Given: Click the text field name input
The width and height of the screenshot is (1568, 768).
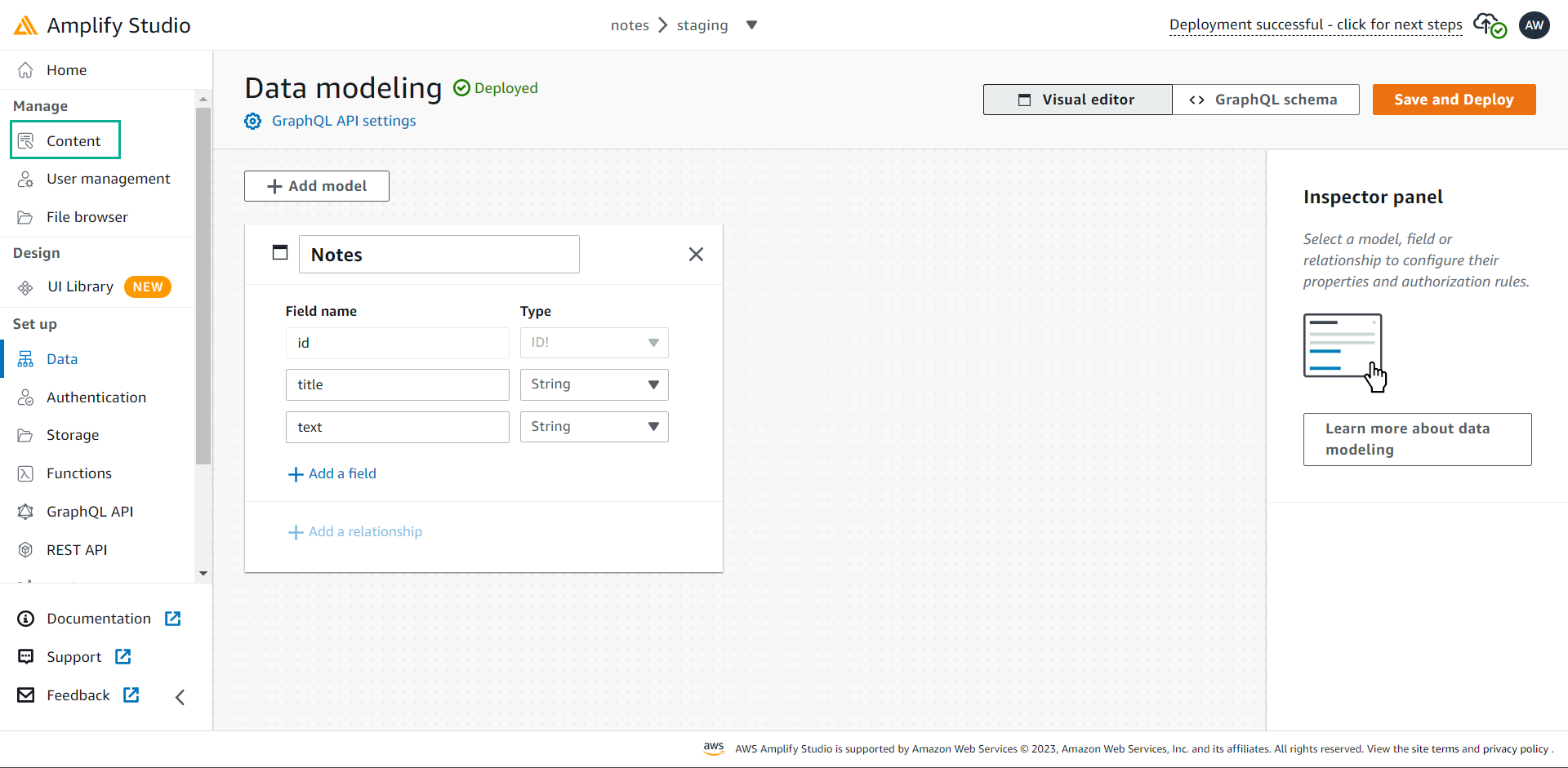Looking at the screenshot, I should click(398, 427).
